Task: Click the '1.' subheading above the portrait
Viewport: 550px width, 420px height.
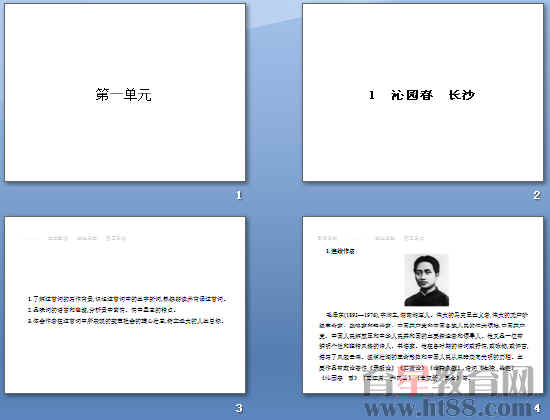Action: click(x=341, y=251)
